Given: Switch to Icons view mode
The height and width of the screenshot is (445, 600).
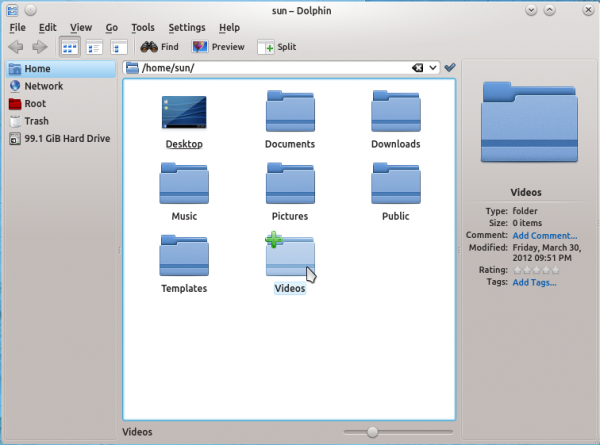Looking at the screenshot, I should pos(70,47).
